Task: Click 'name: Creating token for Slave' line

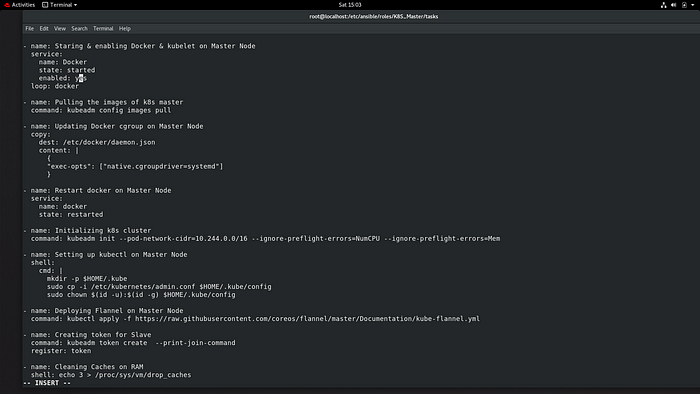Action: point(91,335)
